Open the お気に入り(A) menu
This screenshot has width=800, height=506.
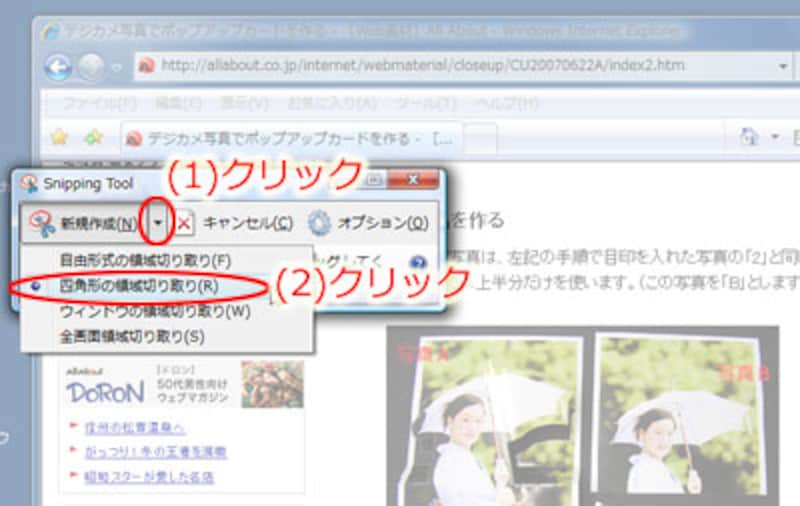pos(332,104)
